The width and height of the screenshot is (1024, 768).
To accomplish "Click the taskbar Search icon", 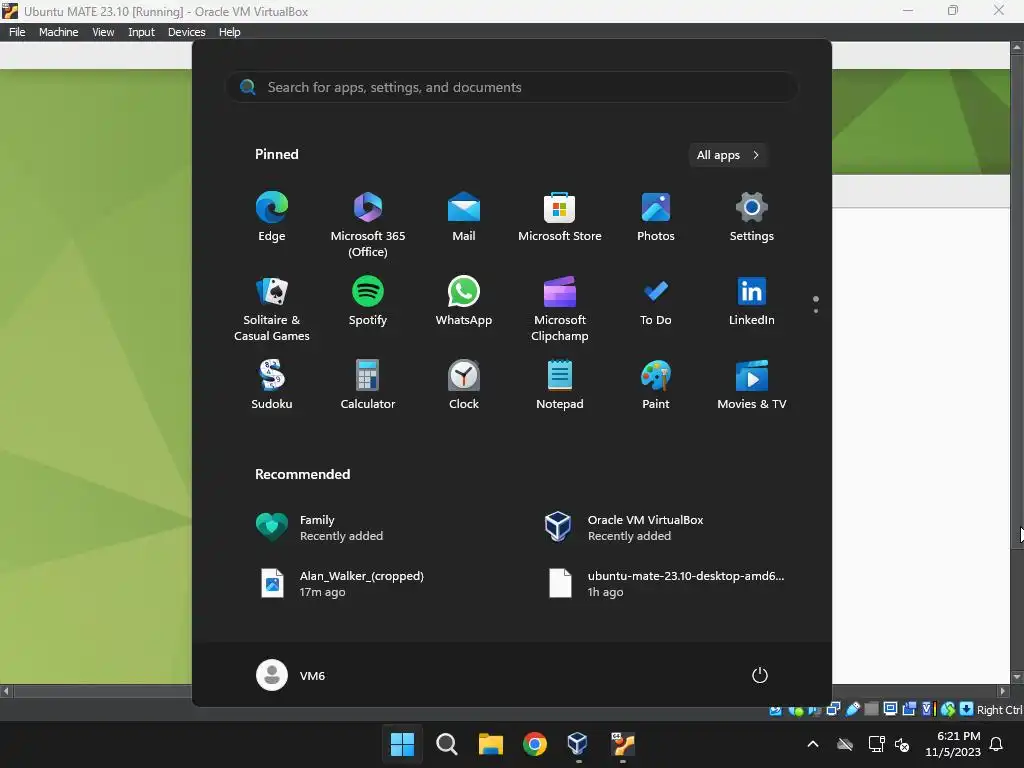I will (447, 744).
